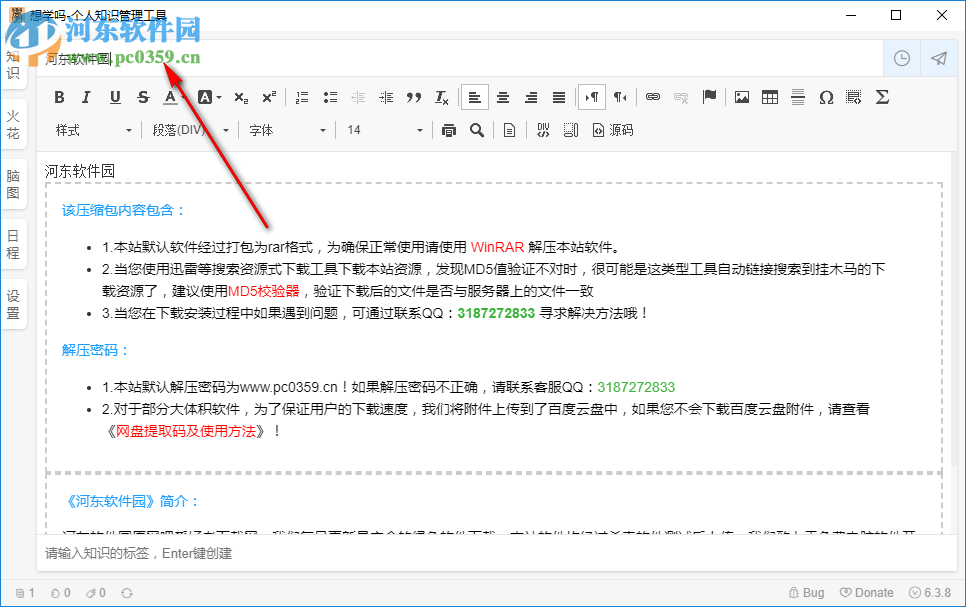966x607 pixels.
Task: Toggle italic formatting
Action: point(86,97)
